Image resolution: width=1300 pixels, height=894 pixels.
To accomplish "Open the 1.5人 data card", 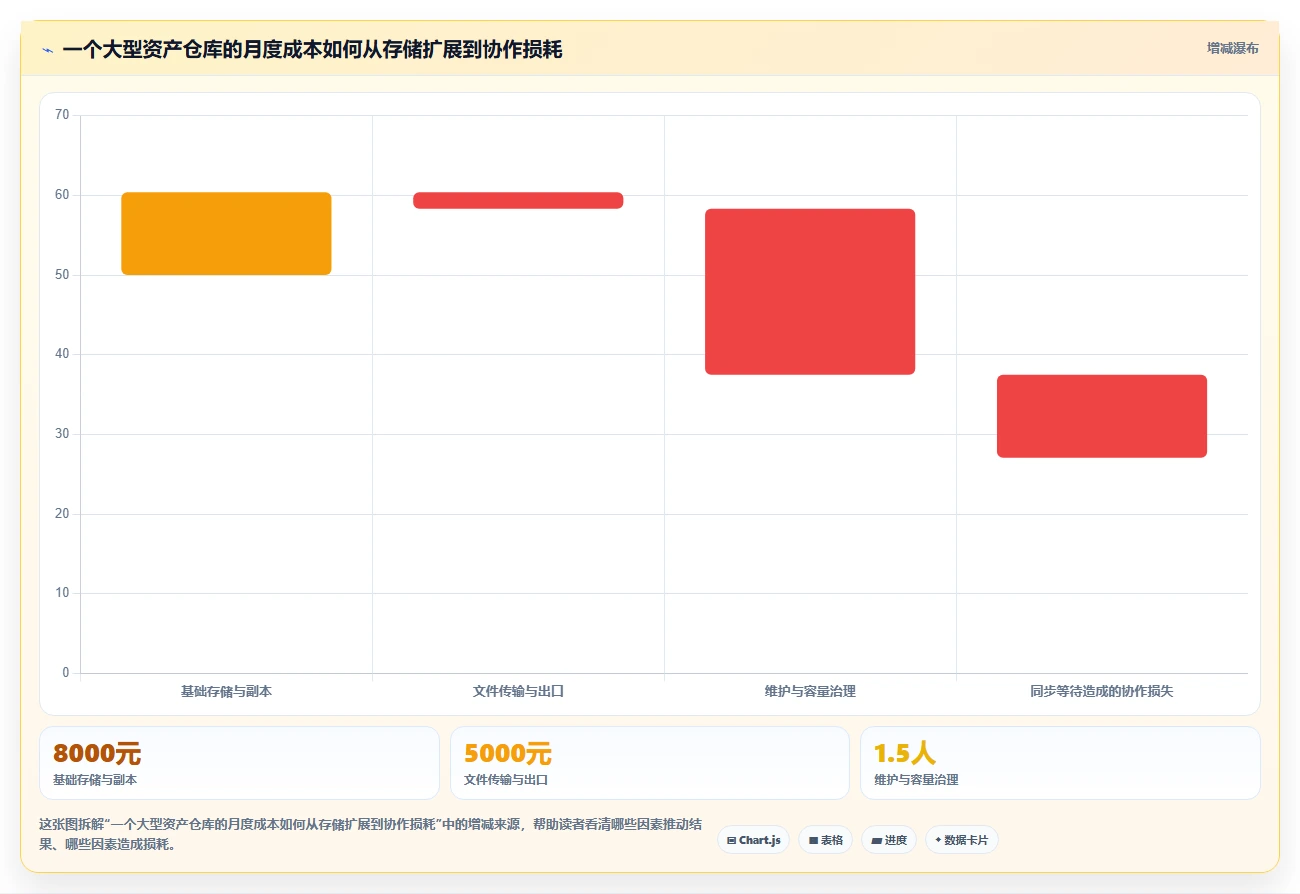I will pos(1060,763).
